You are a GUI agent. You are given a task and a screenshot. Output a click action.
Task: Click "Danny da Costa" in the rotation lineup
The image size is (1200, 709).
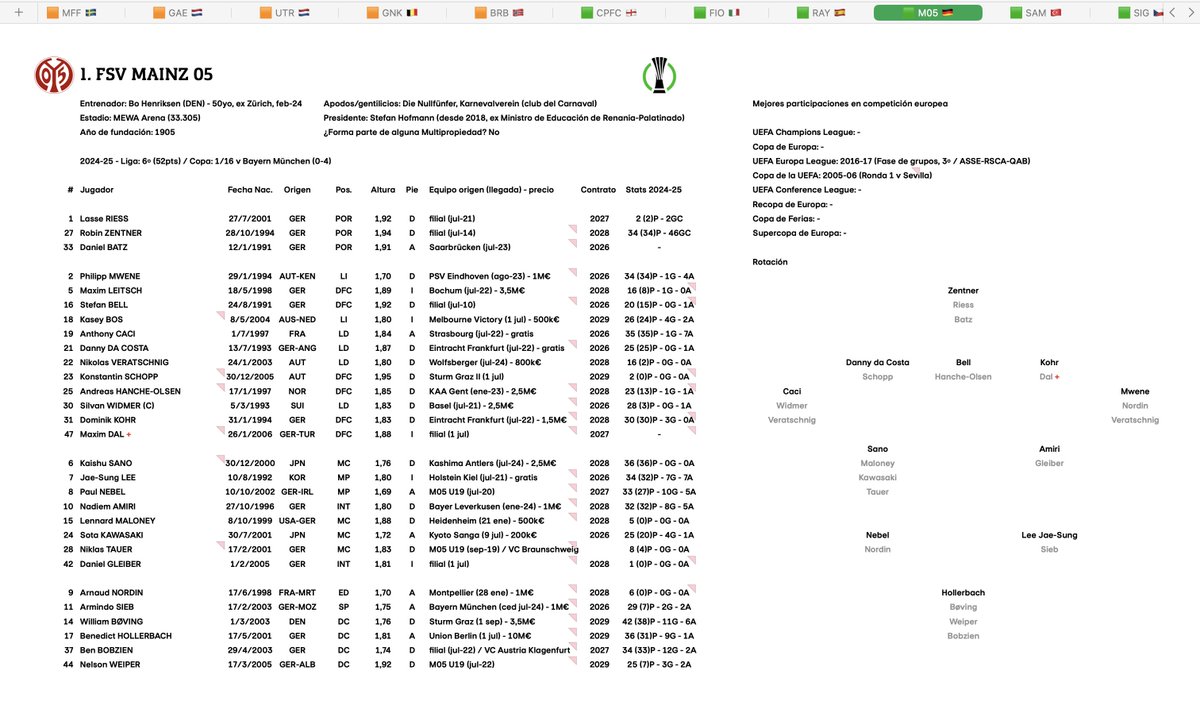pos(877,363)
